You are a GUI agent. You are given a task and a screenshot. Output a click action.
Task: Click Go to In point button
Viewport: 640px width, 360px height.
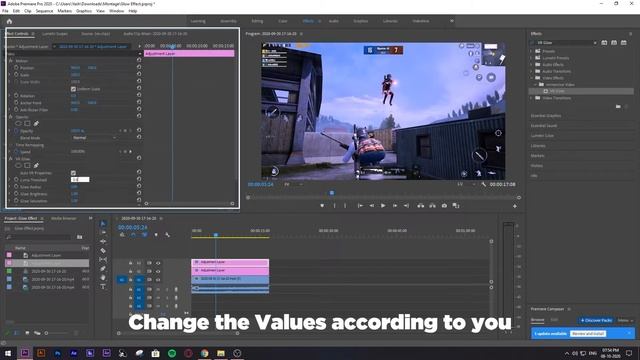pos(360,206)
